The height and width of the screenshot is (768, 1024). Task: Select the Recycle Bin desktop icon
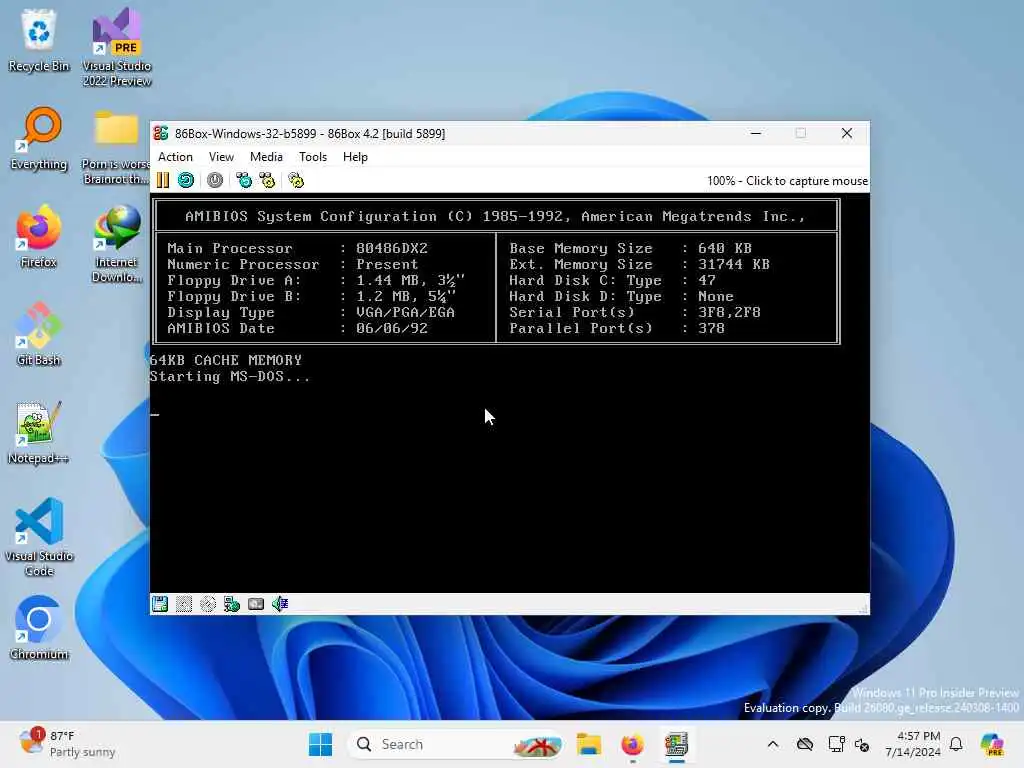pos(39,40)
